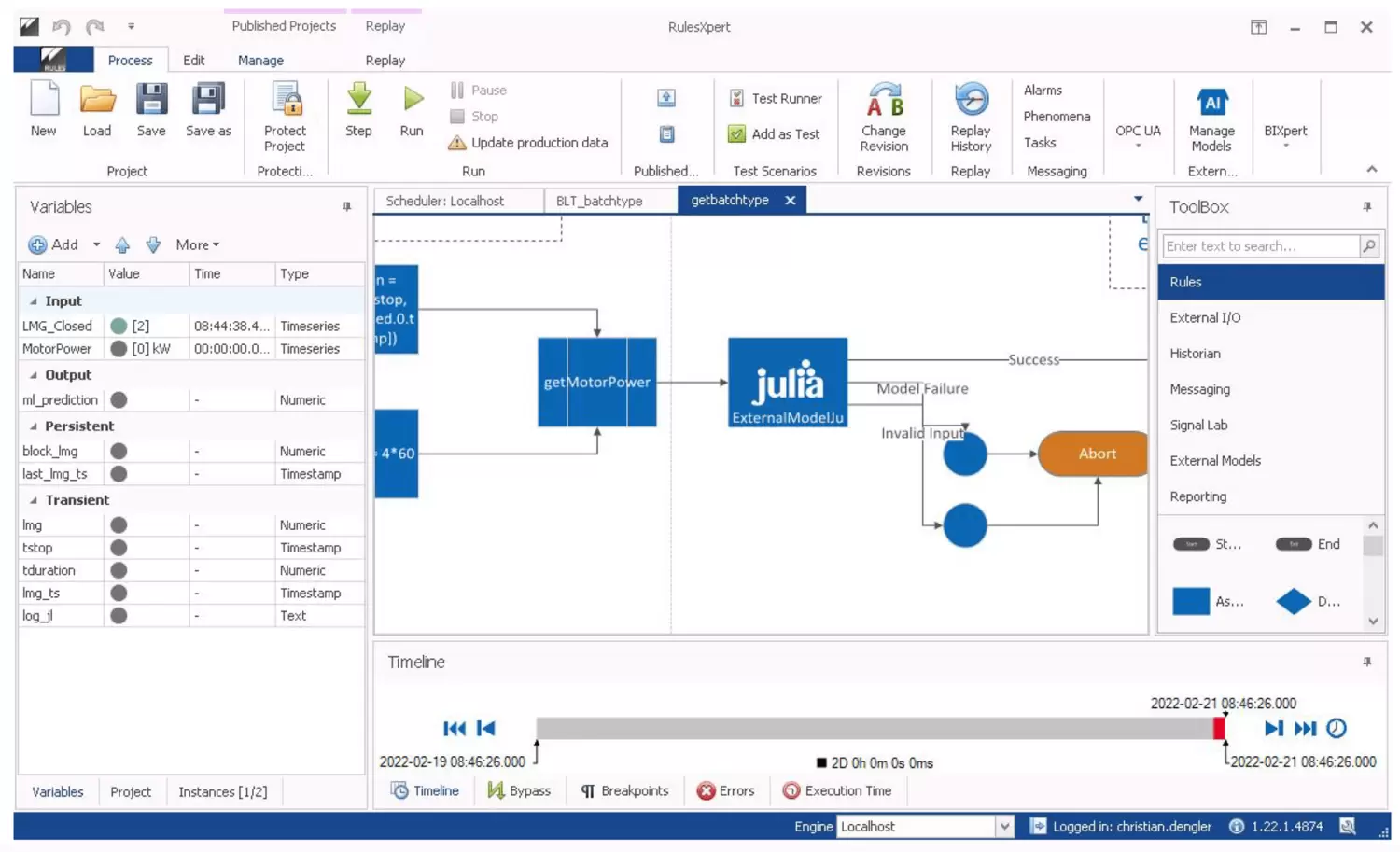The image size is (1400, 852).
Task: Click the upper Published project icon
Action: pyautogui.click(x=666, y=98)
